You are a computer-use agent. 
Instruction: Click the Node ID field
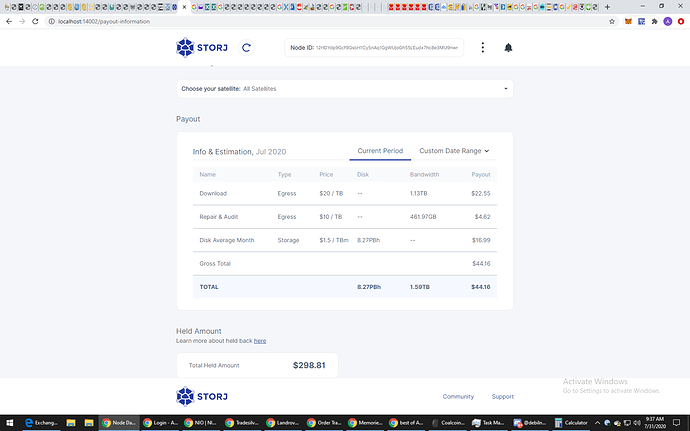(x=375, y=47)
